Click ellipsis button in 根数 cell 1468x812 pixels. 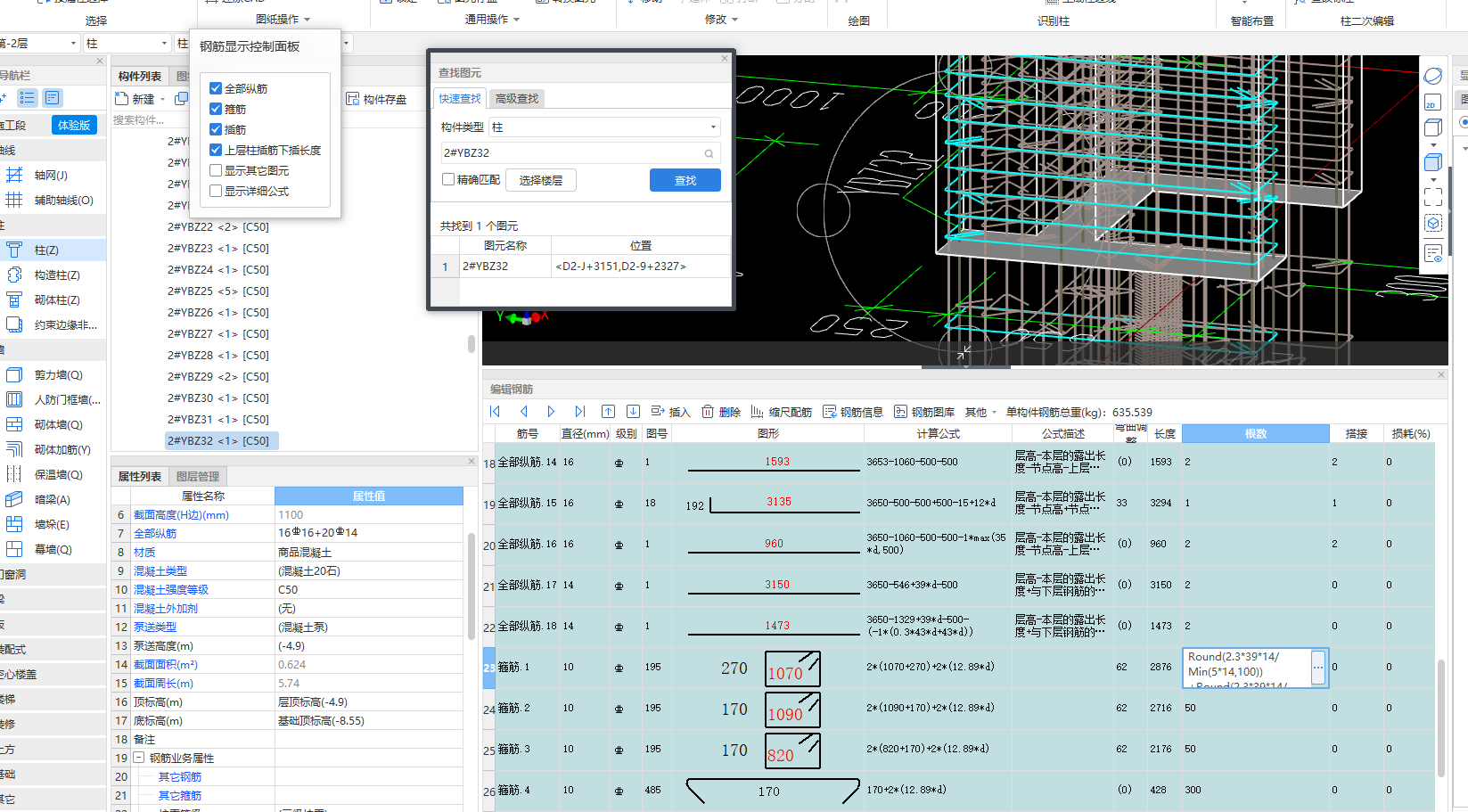[x=1317, y=668]
